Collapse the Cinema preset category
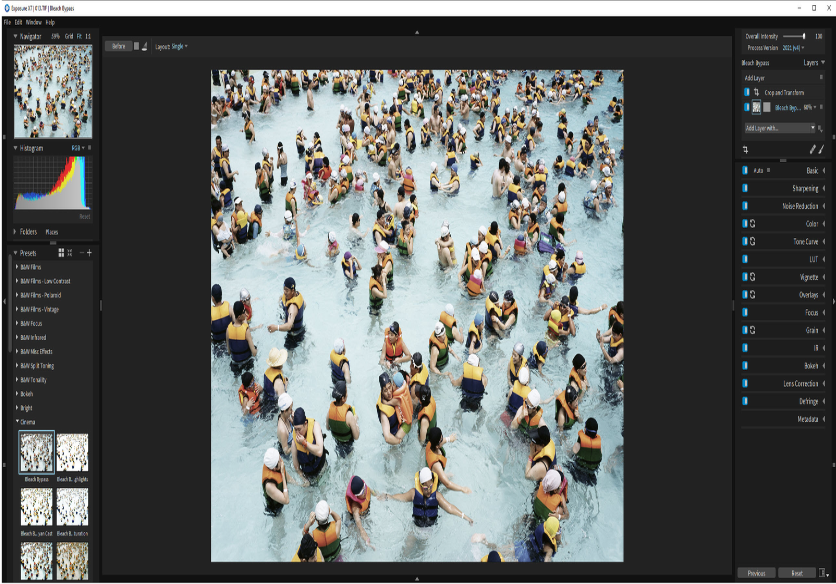This screenshot has height=584, width=836. coord(17,422)
